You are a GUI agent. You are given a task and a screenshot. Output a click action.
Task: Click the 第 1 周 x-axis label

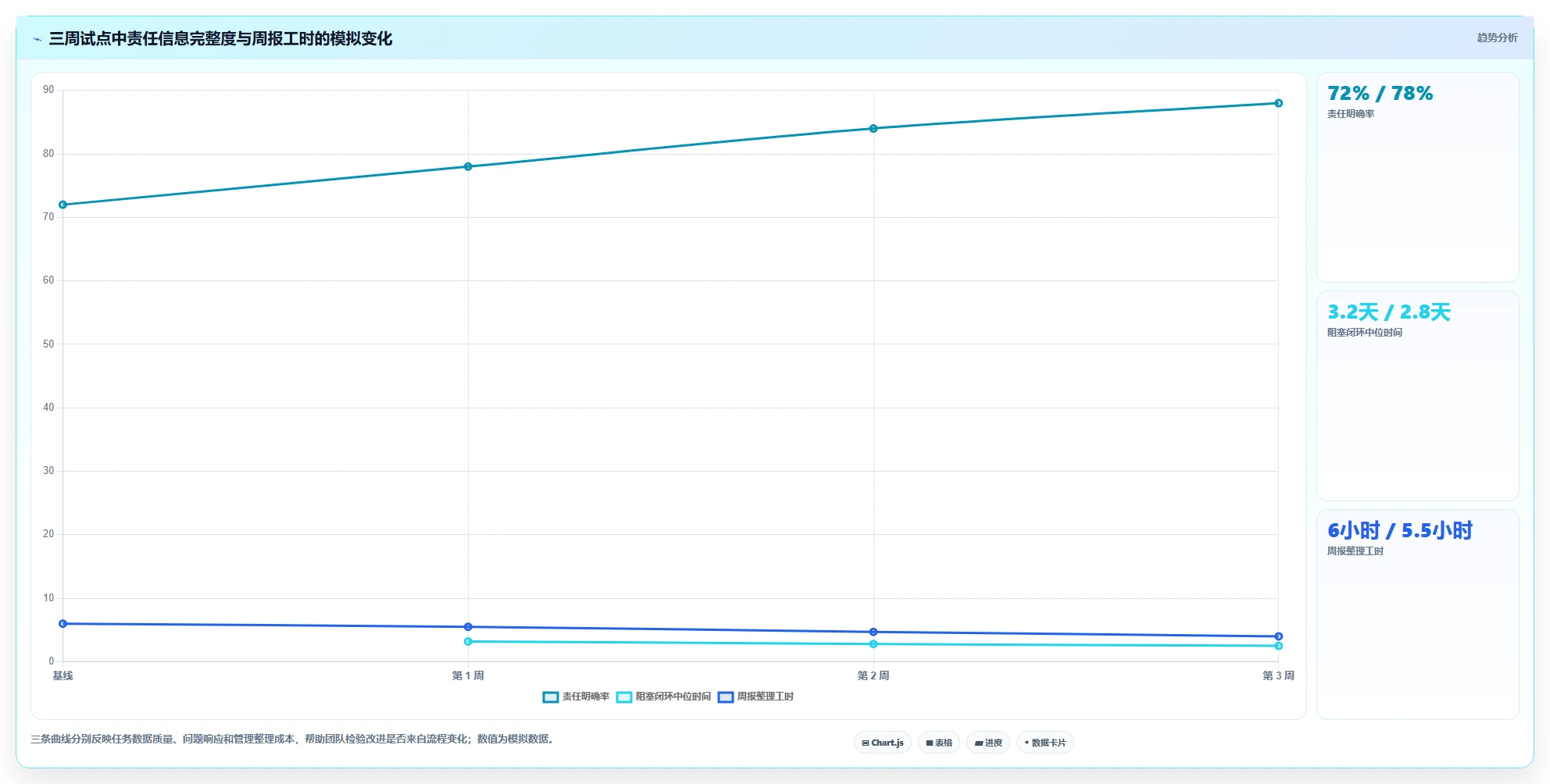pyautogui.click(x=468, y=675)
